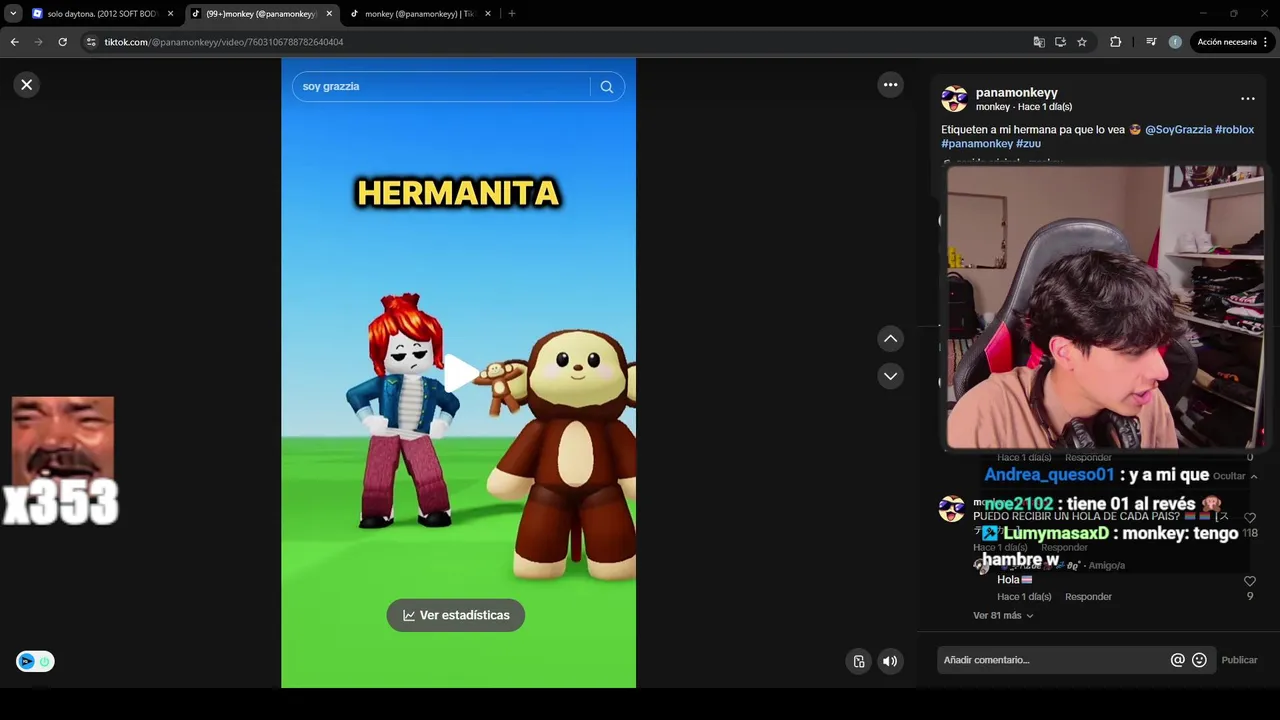Open #zuu hashtag

point(1028,144)
